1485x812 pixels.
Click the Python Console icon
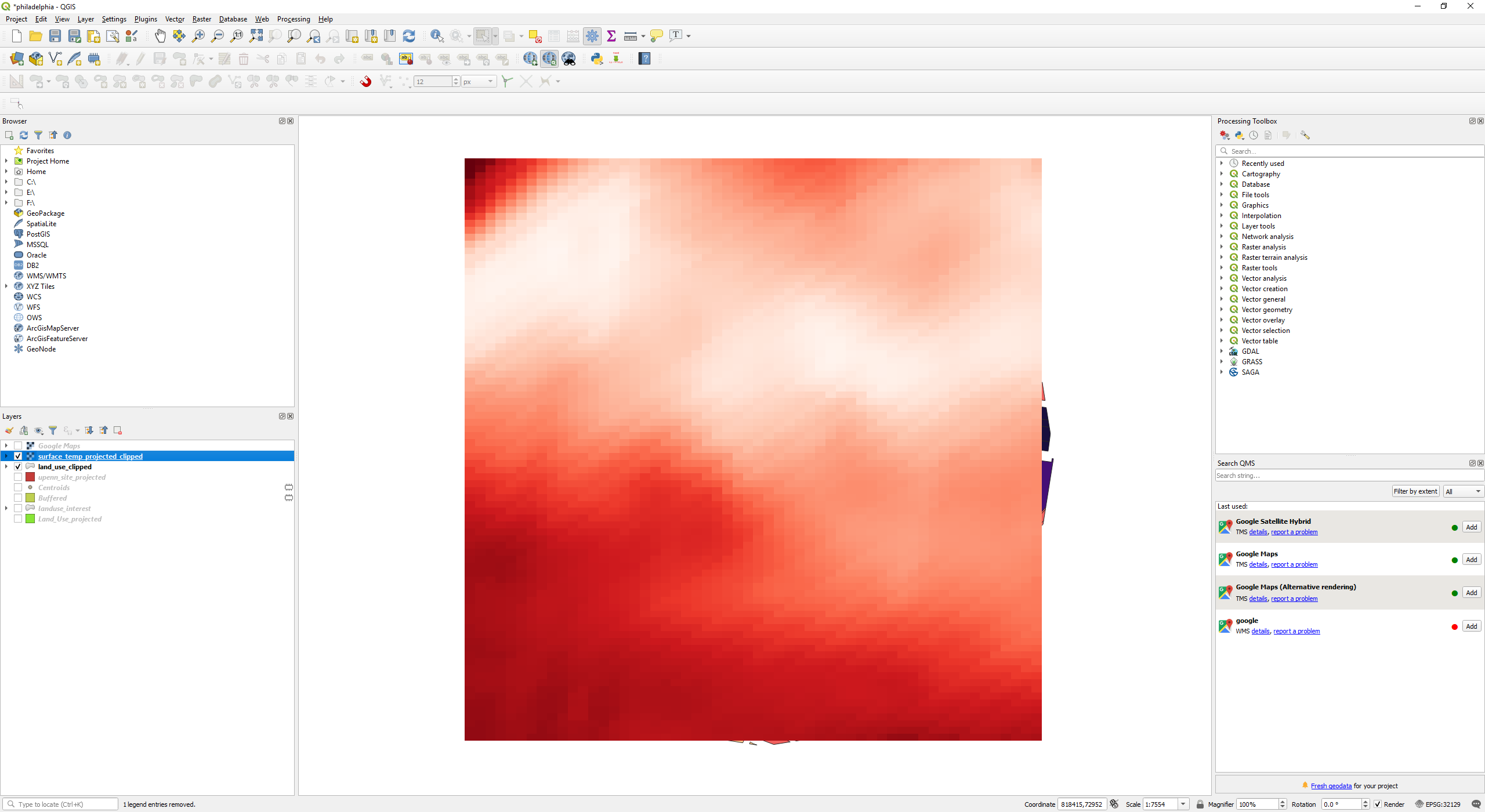(x=597, y=59)
